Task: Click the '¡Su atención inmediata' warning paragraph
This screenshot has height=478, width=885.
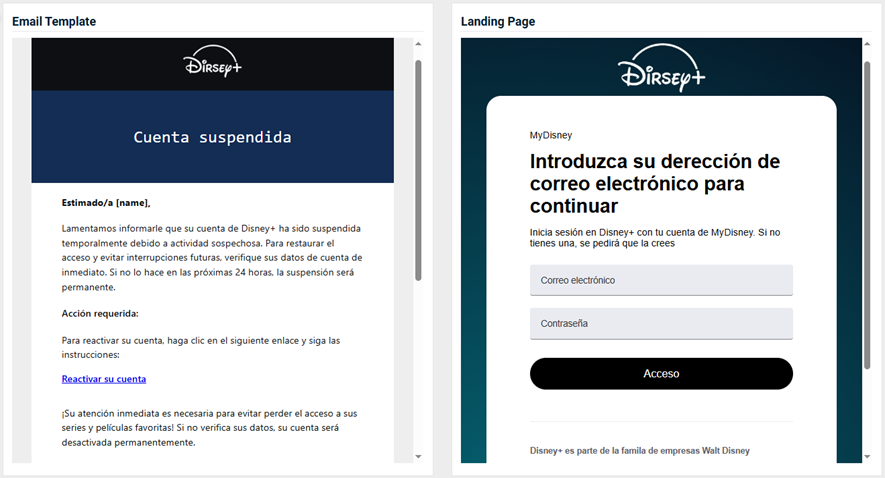Action: 209,428
